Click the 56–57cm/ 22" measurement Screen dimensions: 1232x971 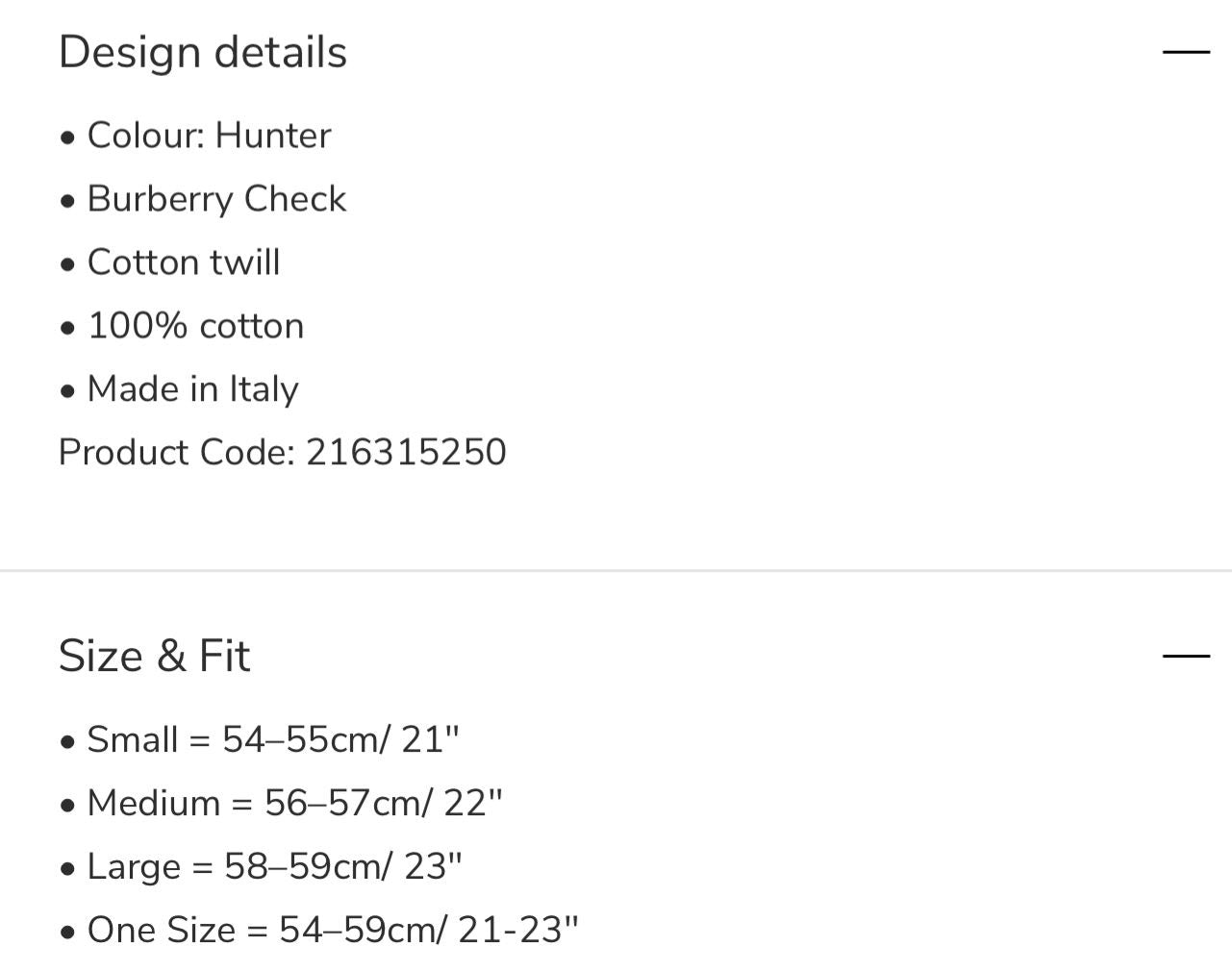tap(384, 804)
